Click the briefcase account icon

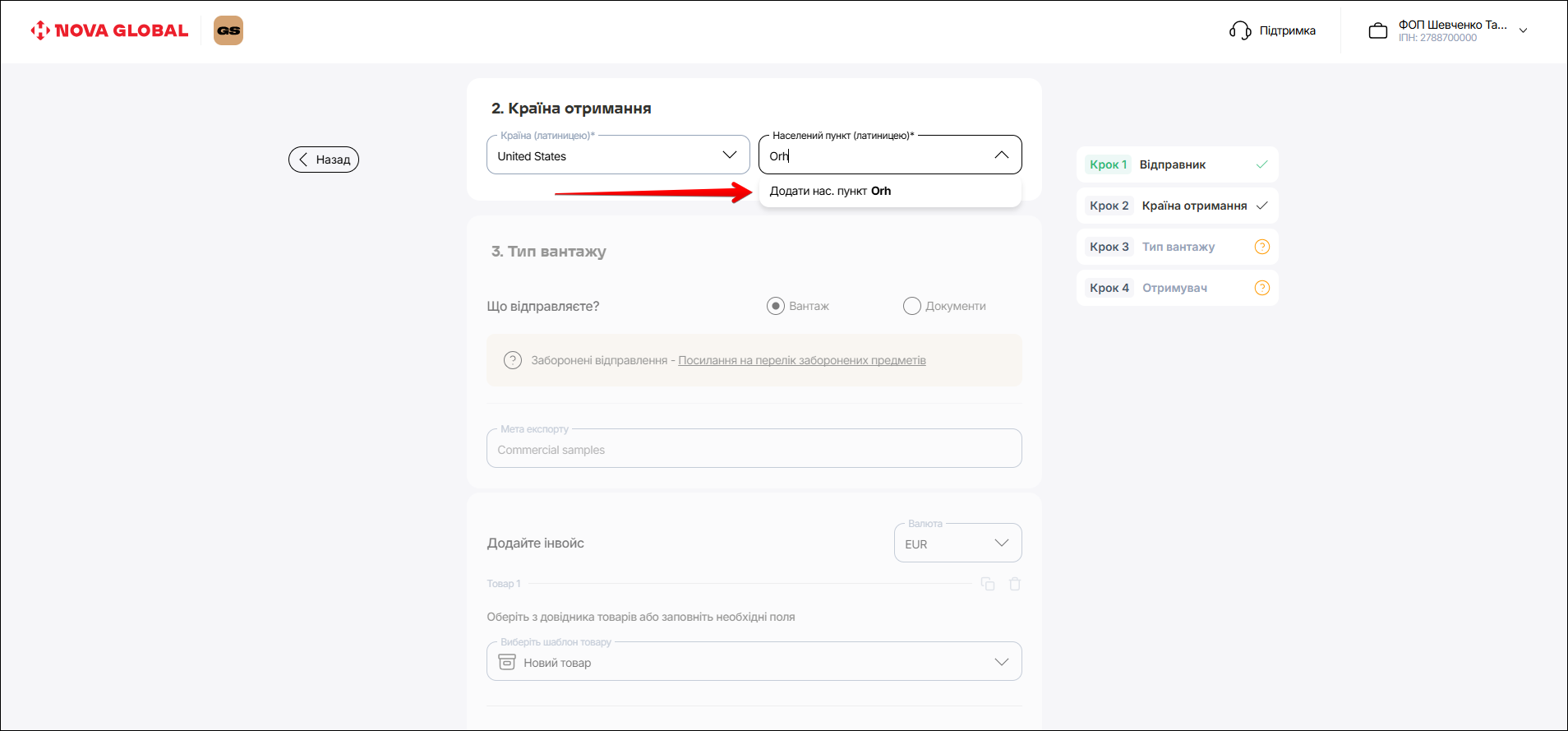pos(1377,31)
